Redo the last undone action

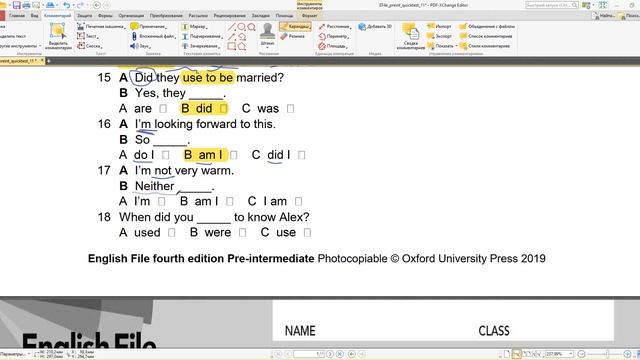pyautogui.click(x=80, y=5)
